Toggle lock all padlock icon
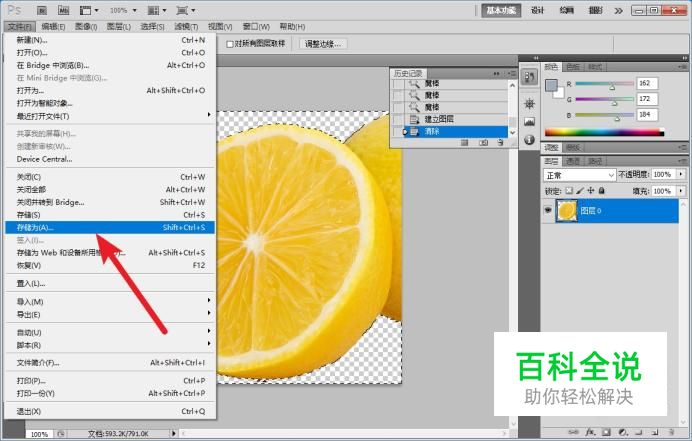 [602, 191]
